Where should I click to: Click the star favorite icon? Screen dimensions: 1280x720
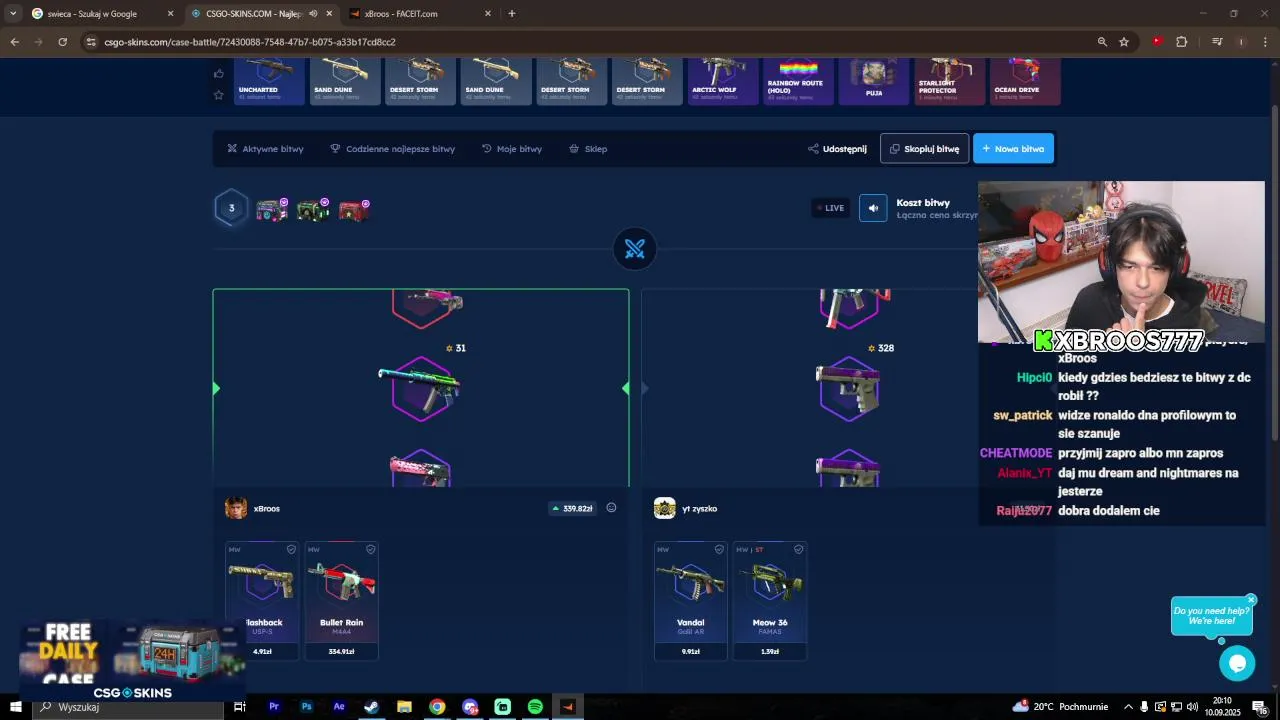pyautogui.click(x=218, y=95)
